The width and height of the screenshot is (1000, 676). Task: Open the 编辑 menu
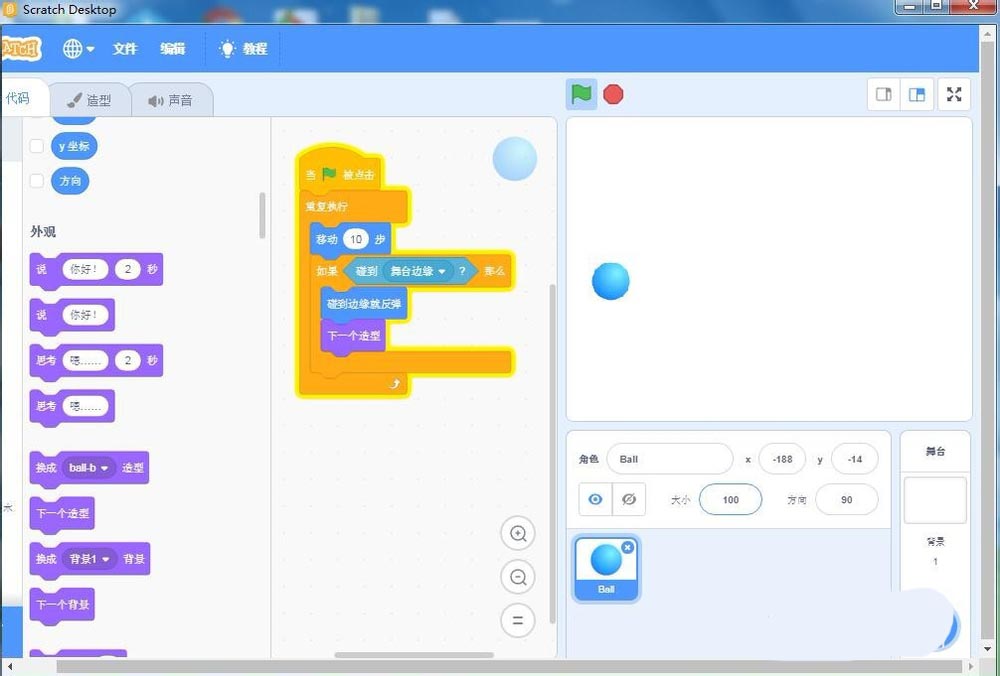172,48
